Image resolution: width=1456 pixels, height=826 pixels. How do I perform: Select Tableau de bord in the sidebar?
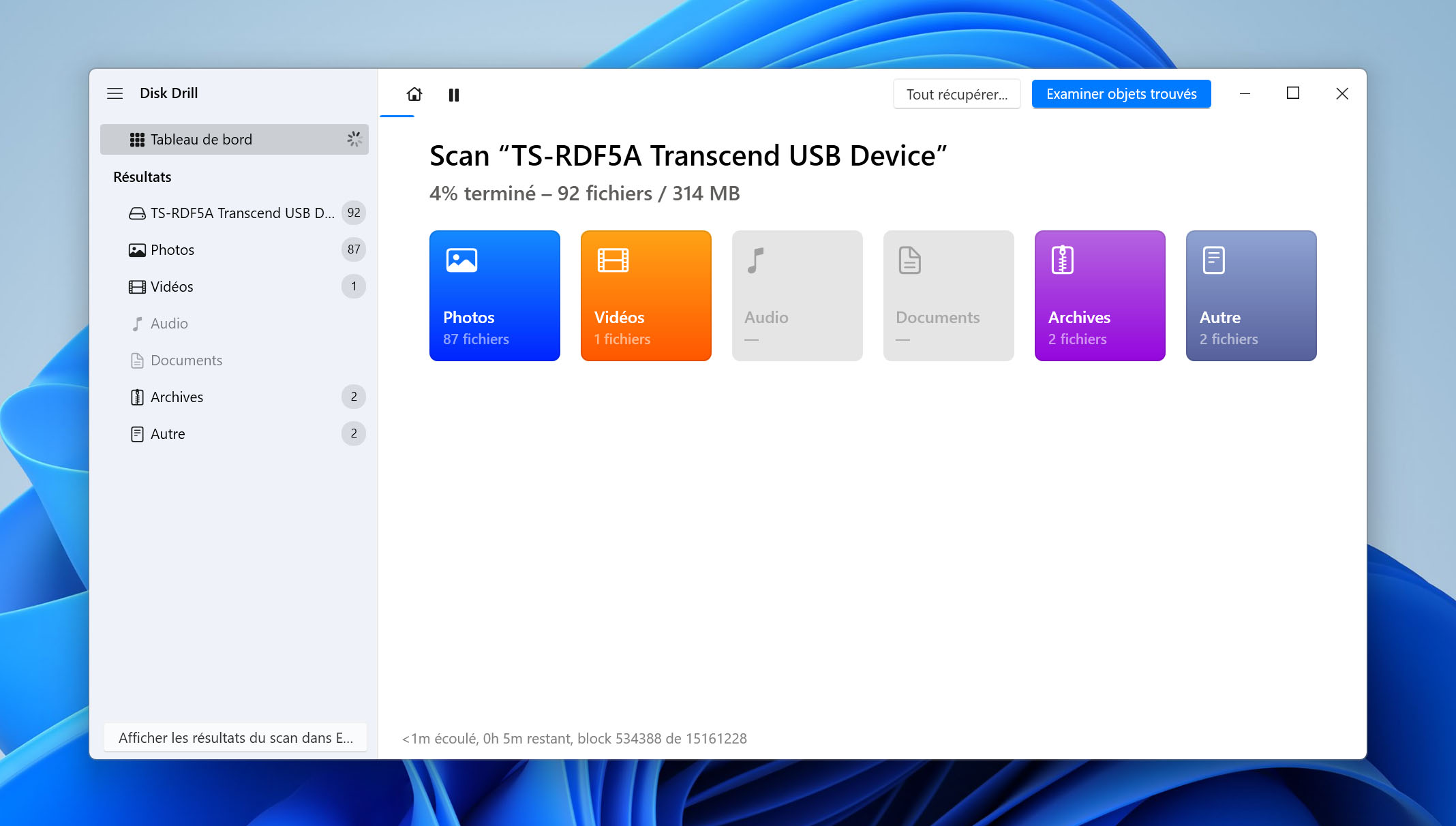pos(234,140)
